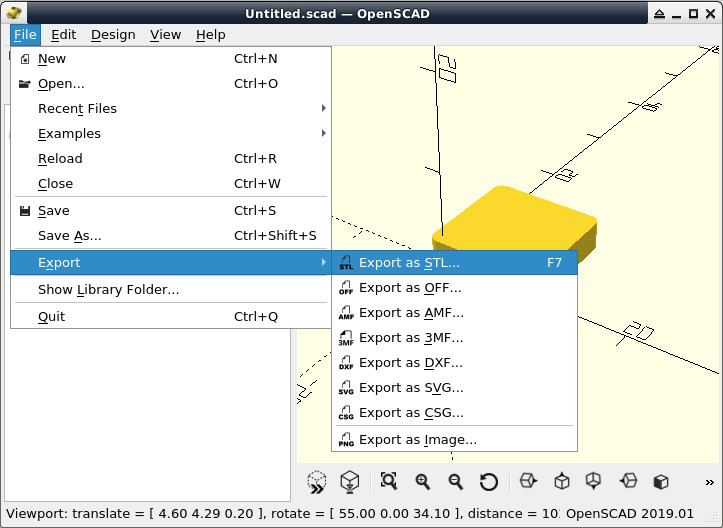Maximize the OpenSCAD window
The image size is (723, 528).
click(x=693, y=14)
